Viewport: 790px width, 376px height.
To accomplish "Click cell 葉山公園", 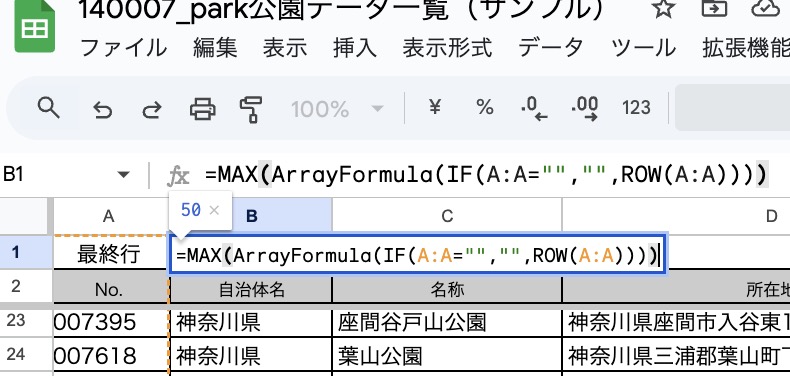I will click(447, 356).
